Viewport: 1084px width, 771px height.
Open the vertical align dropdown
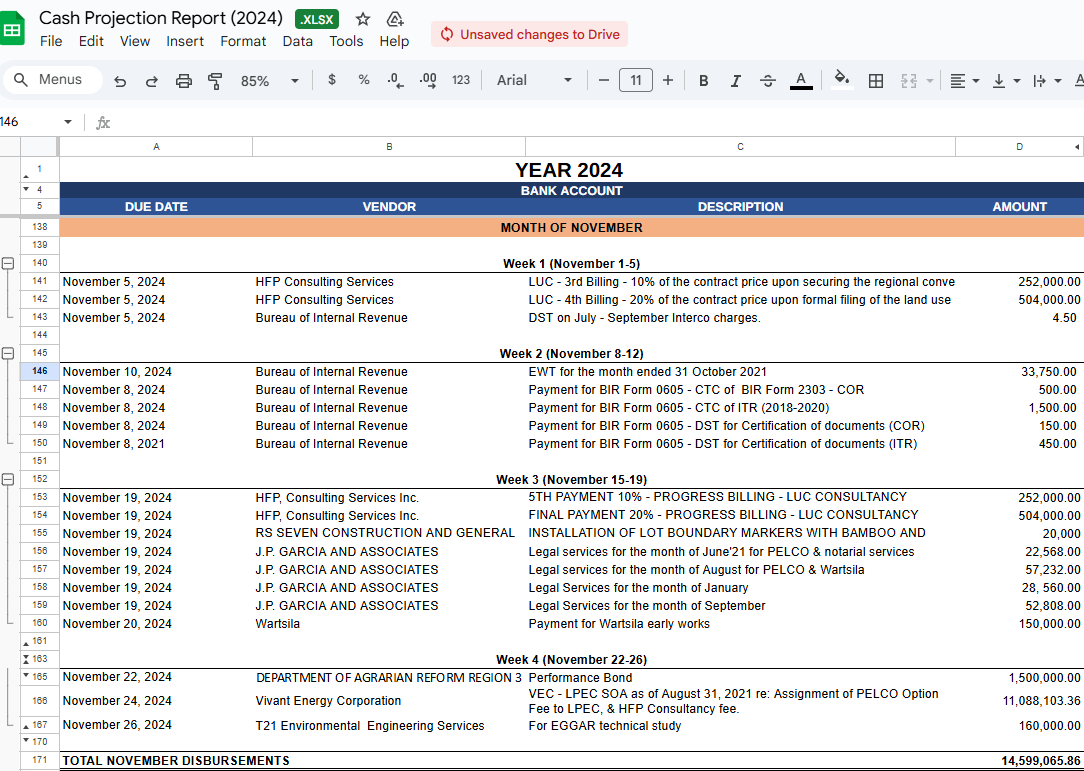point(1006,81)
